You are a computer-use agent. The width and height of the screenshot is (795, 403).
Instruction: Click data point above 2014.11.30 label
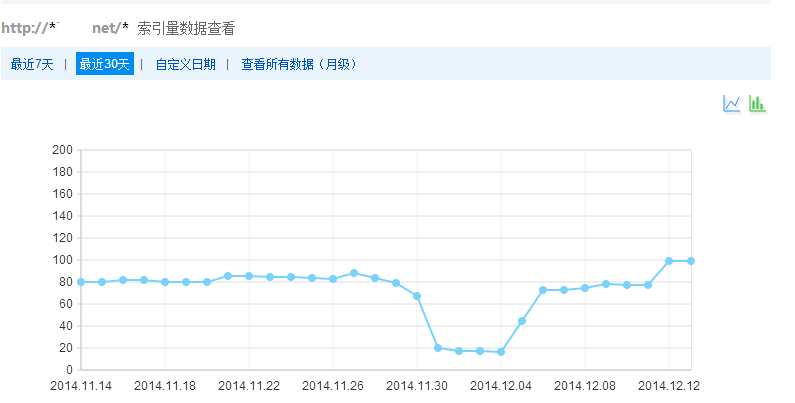pyautogui.click(x=417, y=296)
